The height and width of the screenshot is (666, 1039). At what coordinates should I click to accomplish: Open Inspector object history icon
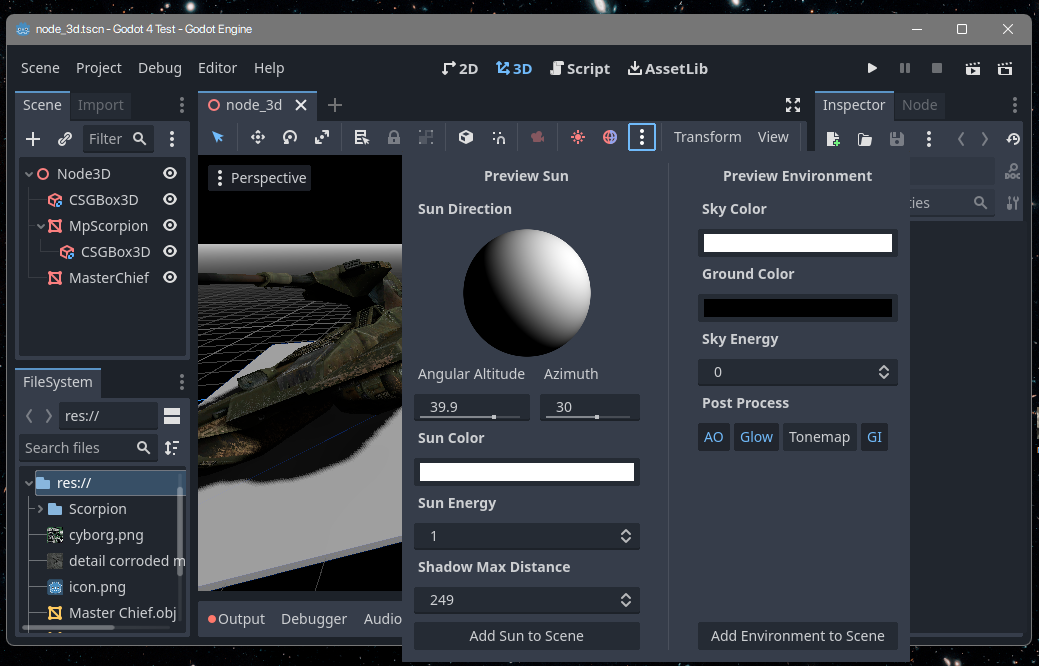[x=1012, y=139]
